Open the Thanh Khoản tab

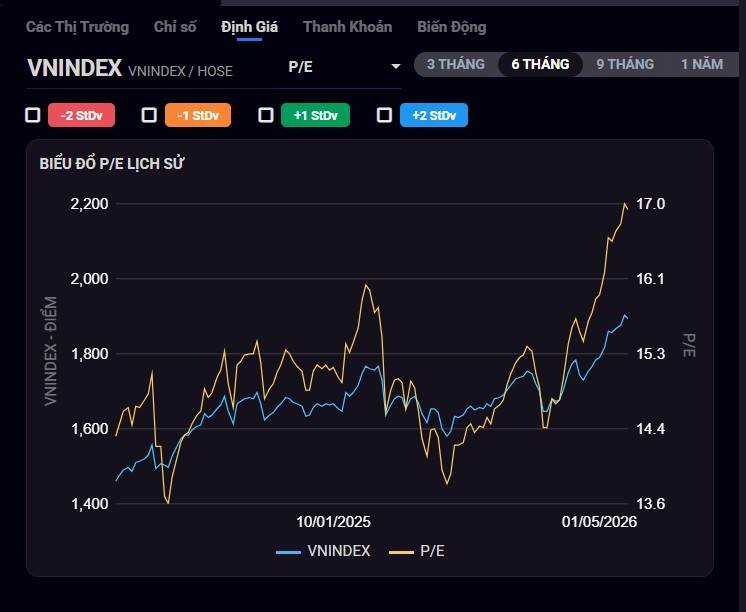pyautogui.click(x=347, y=27)
